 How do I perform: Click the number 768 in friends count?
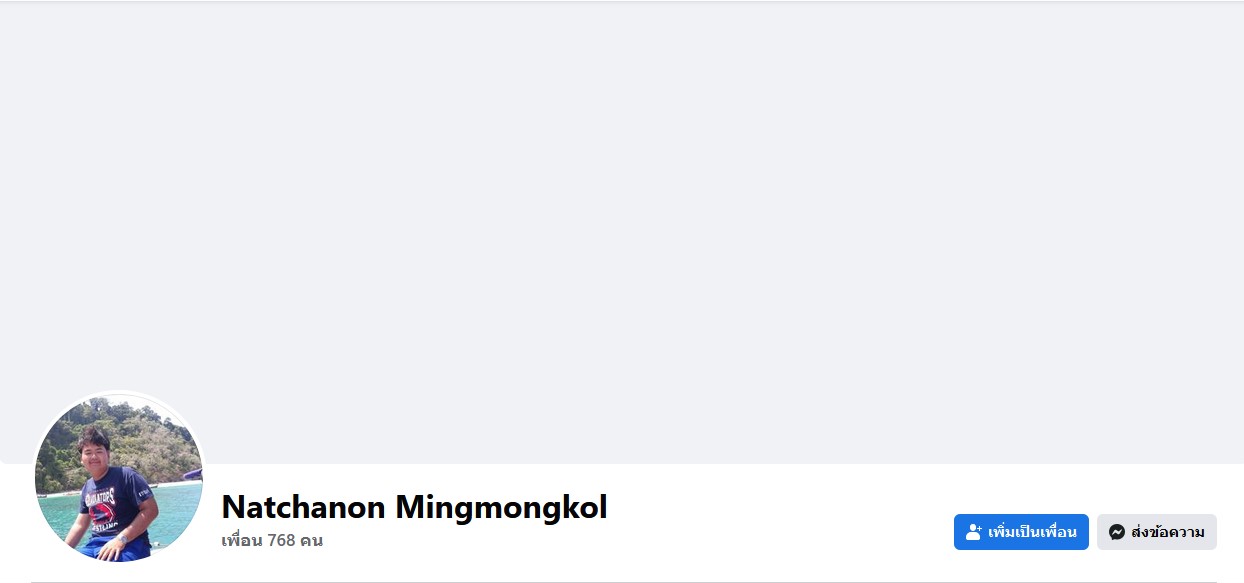tap(281, 541)
